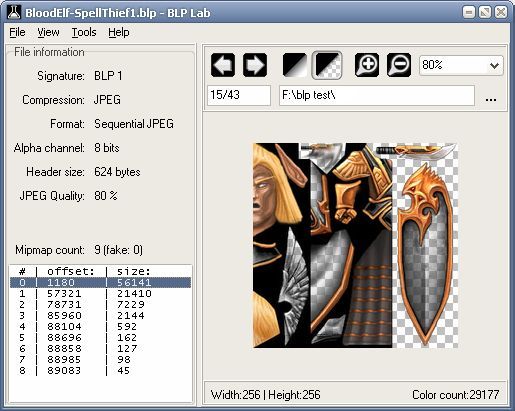Zoom in with the plus magnifier

coord(367,65)
